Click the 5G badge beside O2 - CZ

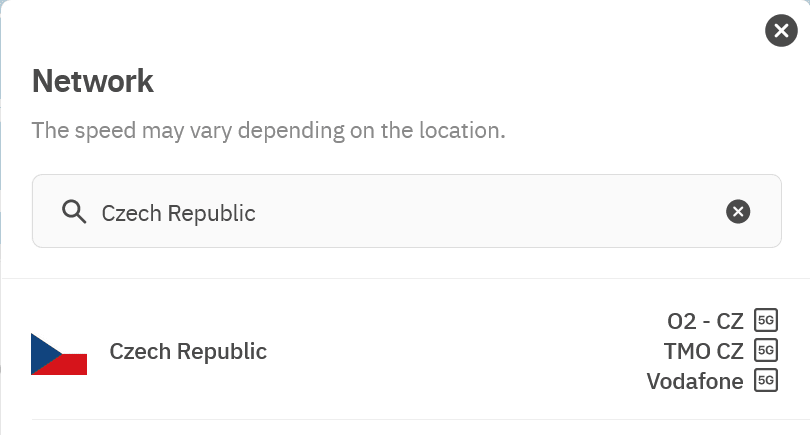(x=766, y=320)
